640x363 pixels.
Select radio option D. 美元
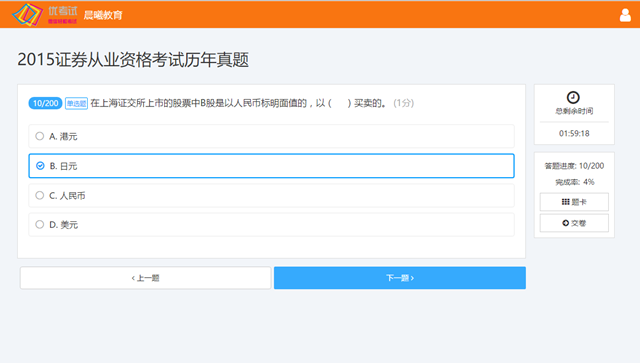tap(271, 225)
